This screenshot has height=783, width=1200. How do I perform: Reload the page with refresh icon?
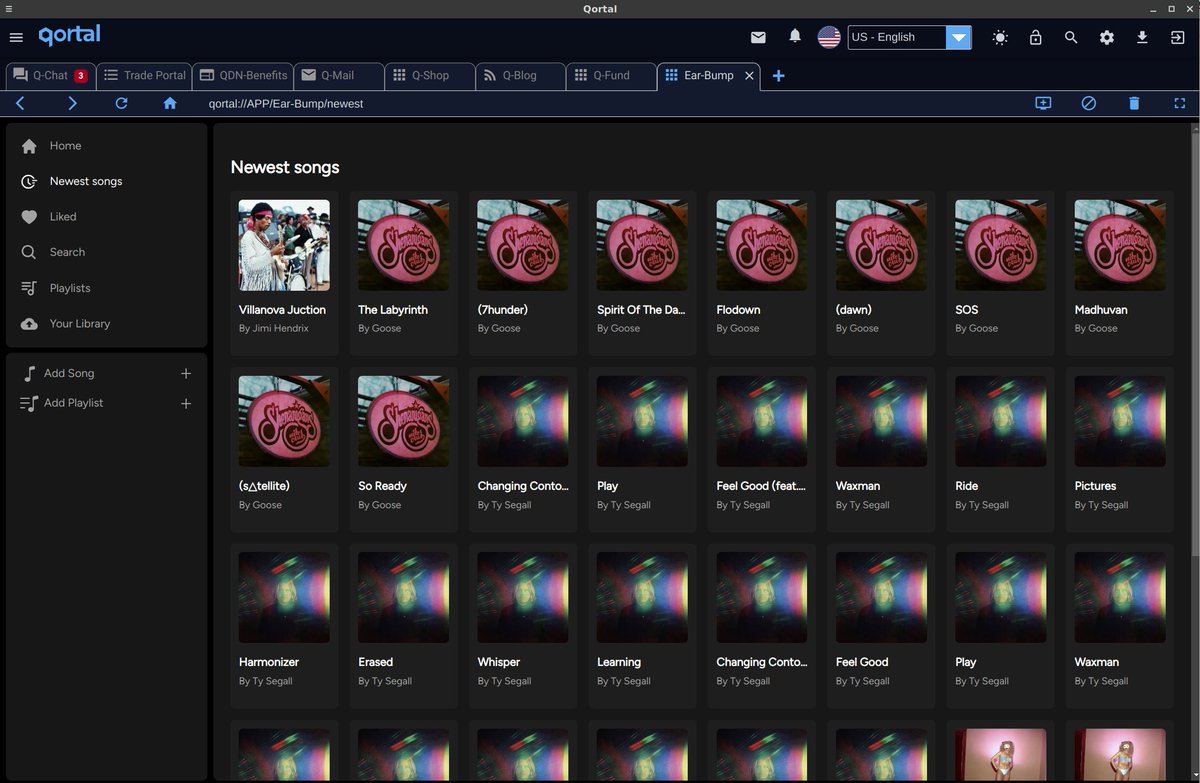point(121,103)
